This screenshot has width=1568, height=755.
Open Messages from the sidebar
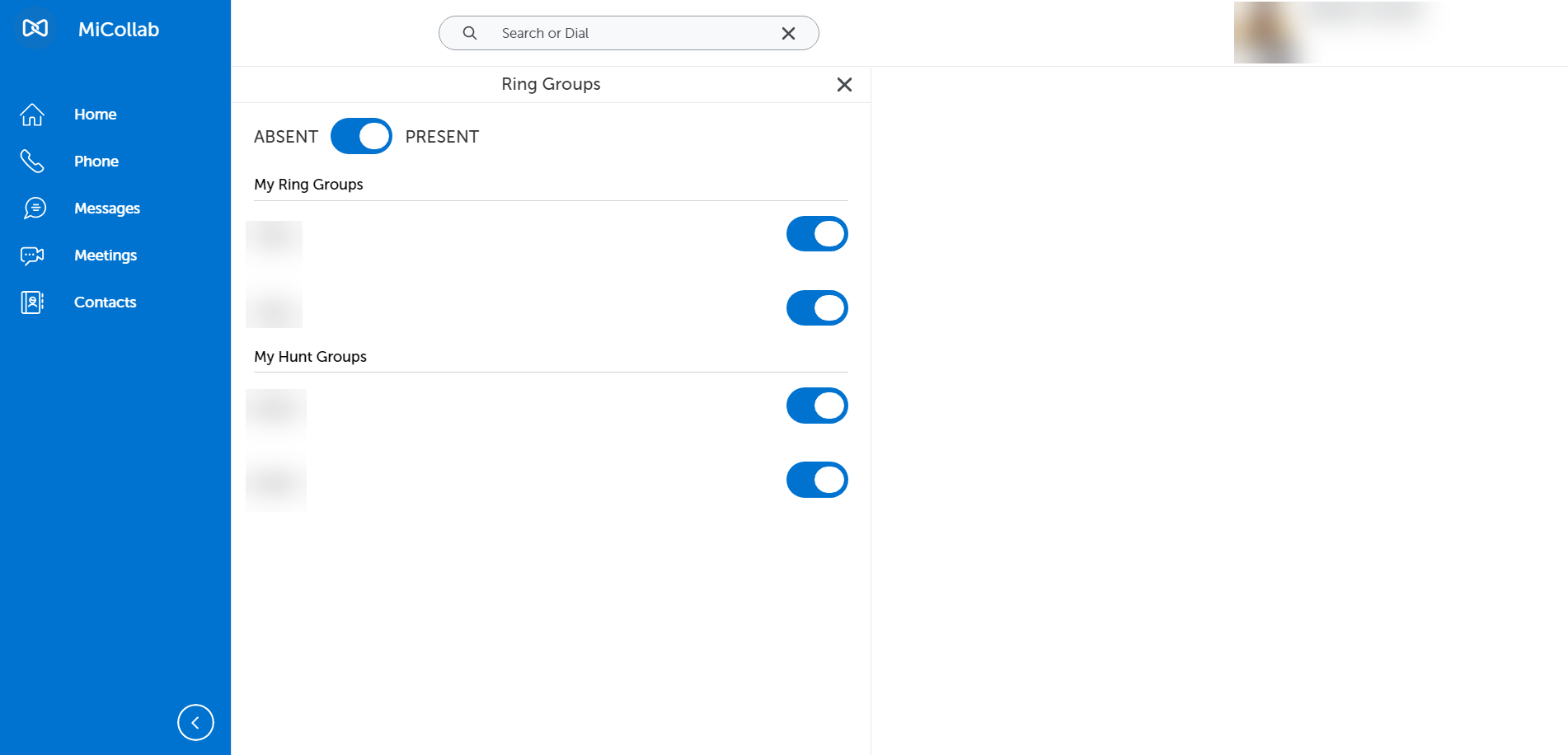coord(31,208)
